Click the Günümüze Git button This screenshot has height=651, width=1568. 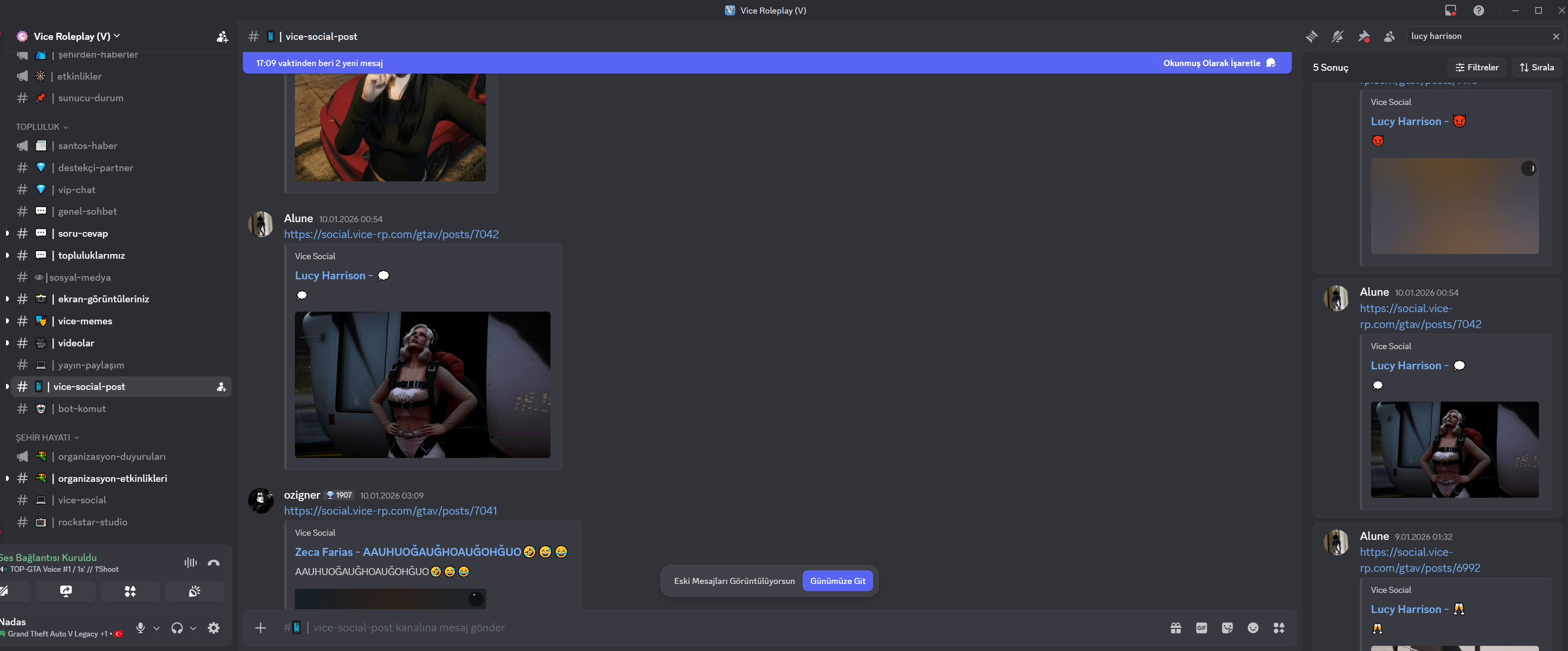837,581
